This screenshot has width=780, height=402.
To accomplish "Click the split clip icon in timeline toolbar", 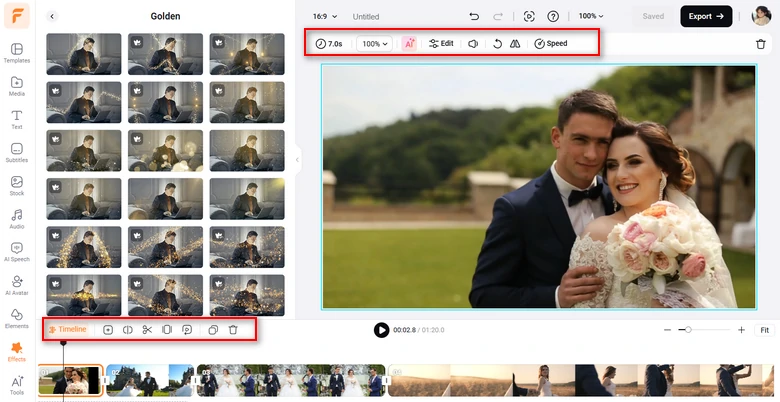I will 128,329.
